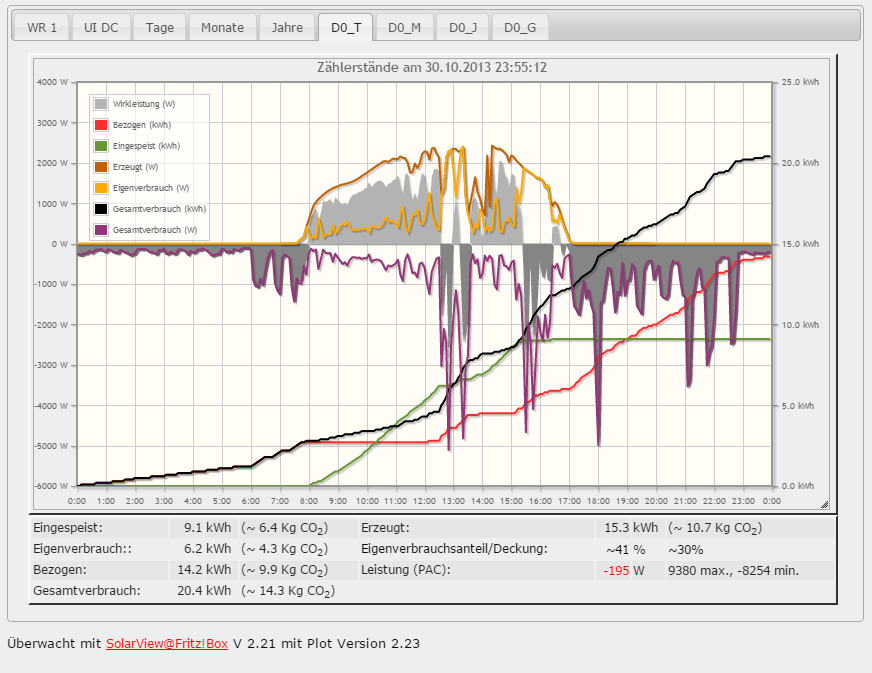Click the Eigenverbrauchsanteil/Deckung: label
872x673 pixels.
click(454, 549)
